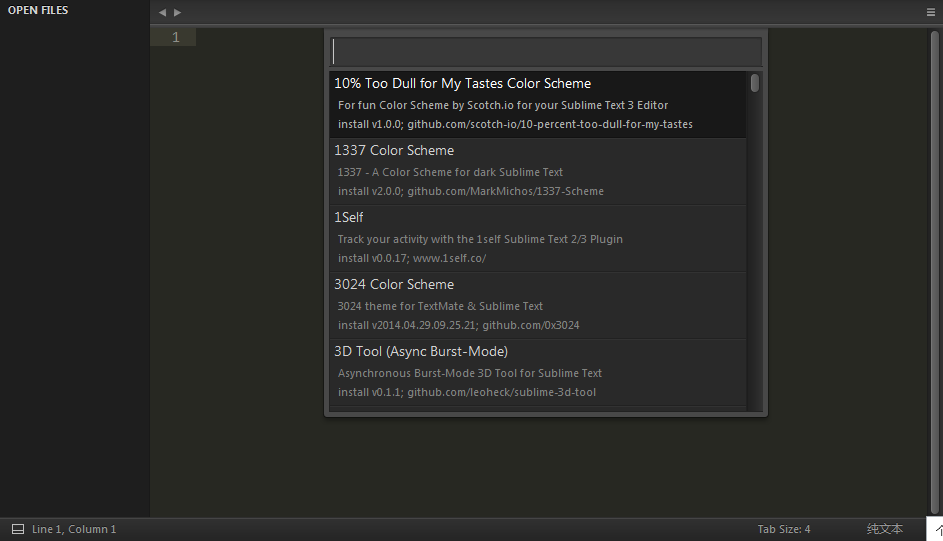Click 'For fun Color Scheme by Scotch.io' description

(x=503, y=105)
